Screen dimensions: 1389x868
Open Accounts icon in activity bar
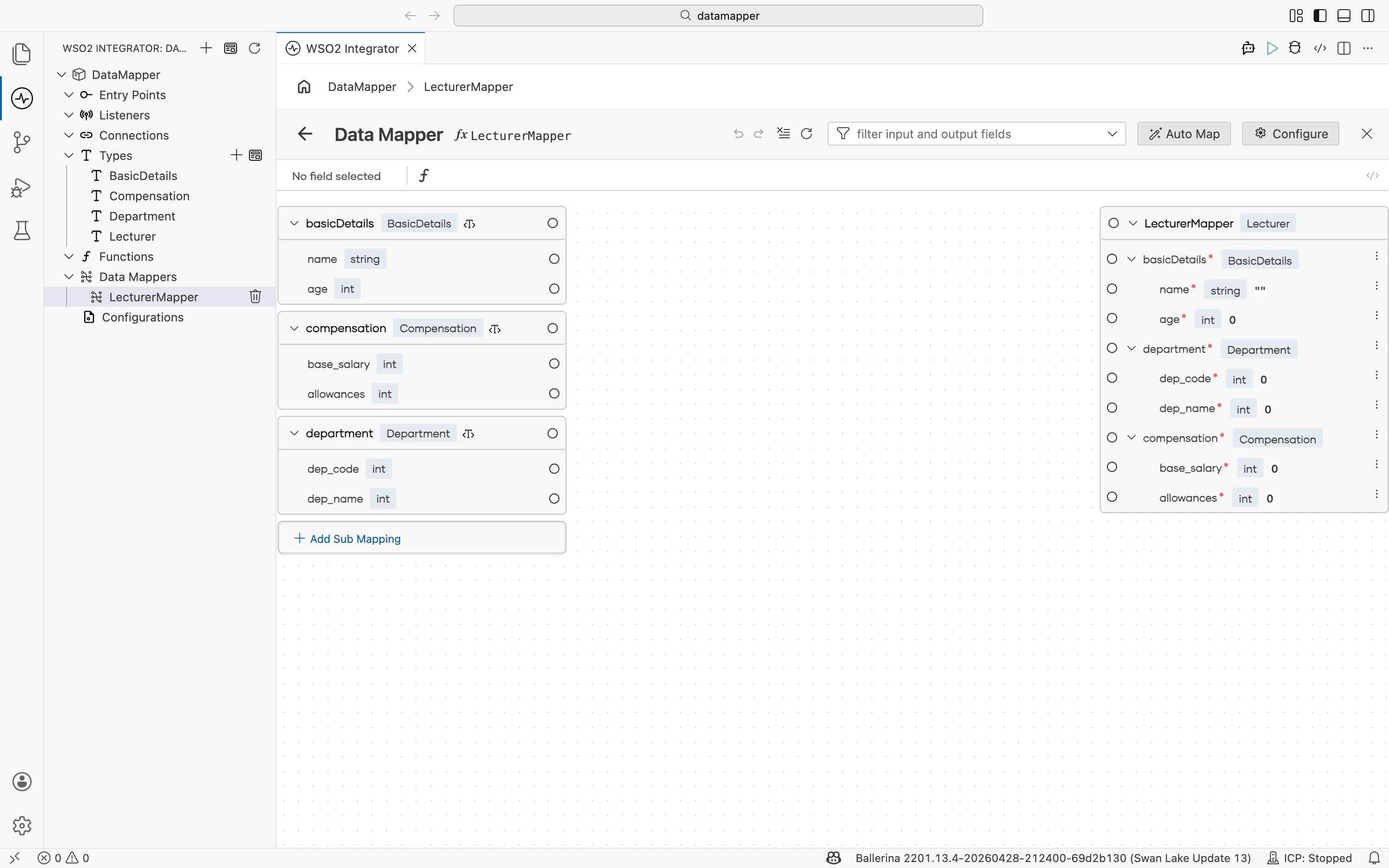(22, 781)
